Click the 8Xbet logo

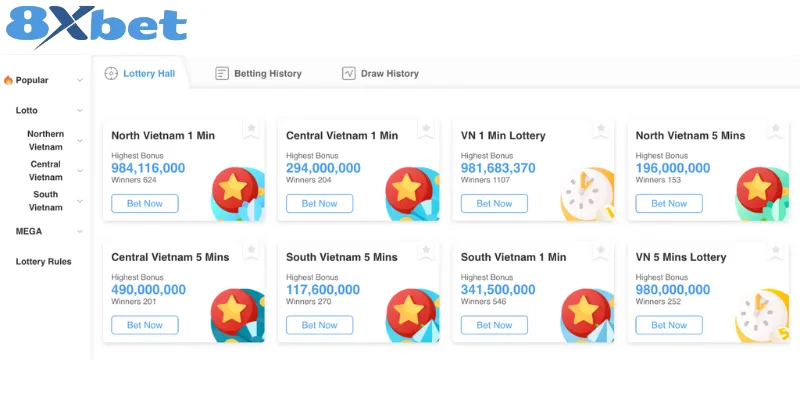coord(97,28)
